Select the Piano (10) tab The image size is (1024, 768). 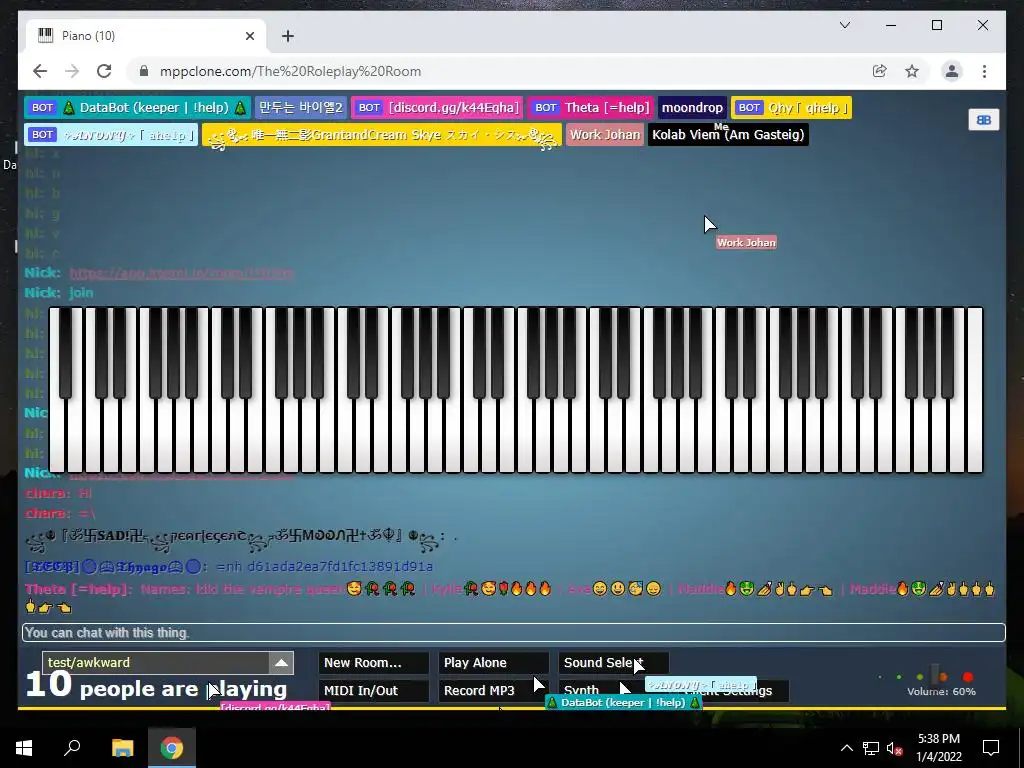tap(146, 36)
